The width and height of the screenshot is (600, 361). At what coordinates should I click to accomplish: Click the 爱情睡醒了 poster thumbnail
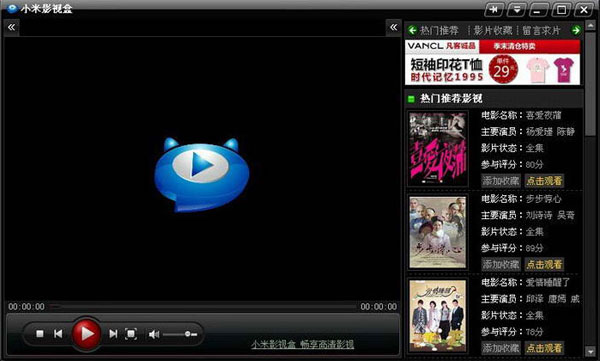point(438,315)
